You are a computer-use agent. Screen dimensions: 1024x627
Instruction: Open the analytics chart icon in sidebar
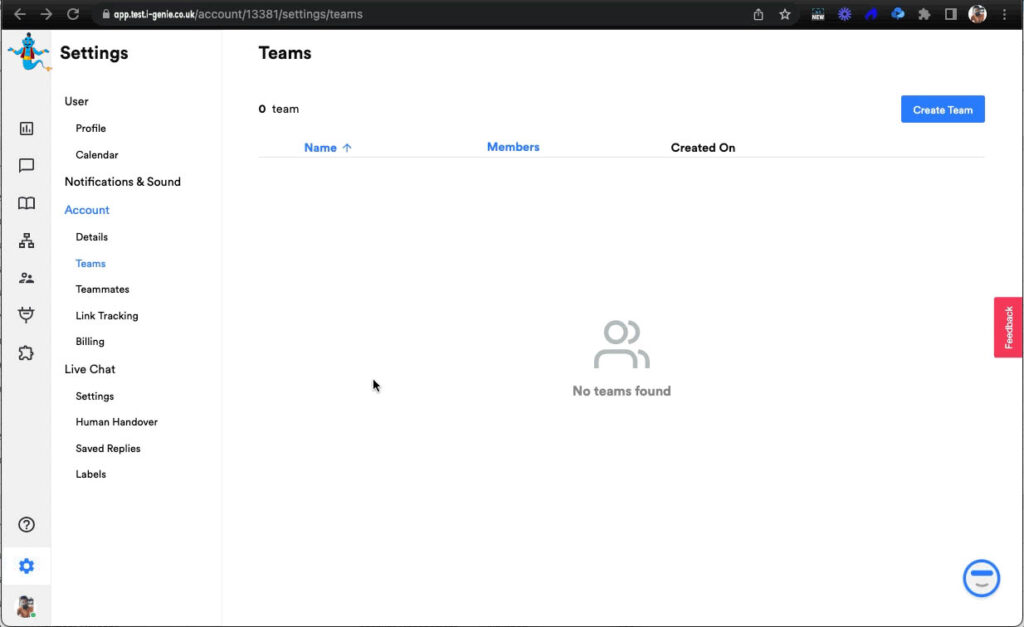[26, 128]
